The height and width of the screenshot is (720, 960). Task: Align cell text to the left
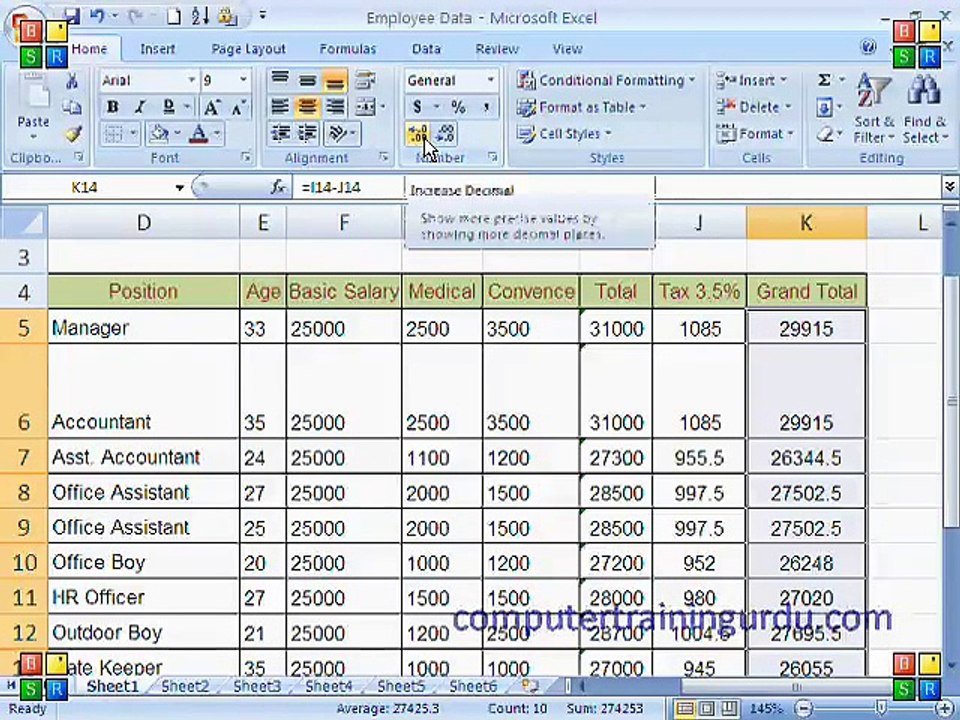280,107
